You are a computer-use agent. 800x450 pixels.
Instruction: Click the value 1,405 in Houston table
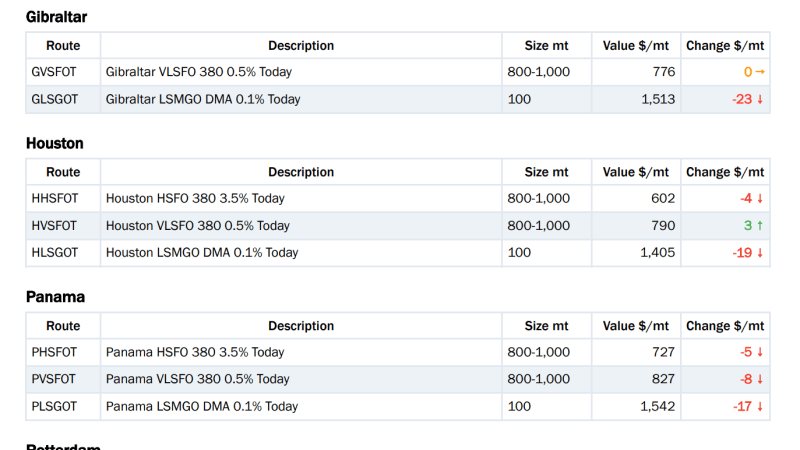(x=658, y=253)
